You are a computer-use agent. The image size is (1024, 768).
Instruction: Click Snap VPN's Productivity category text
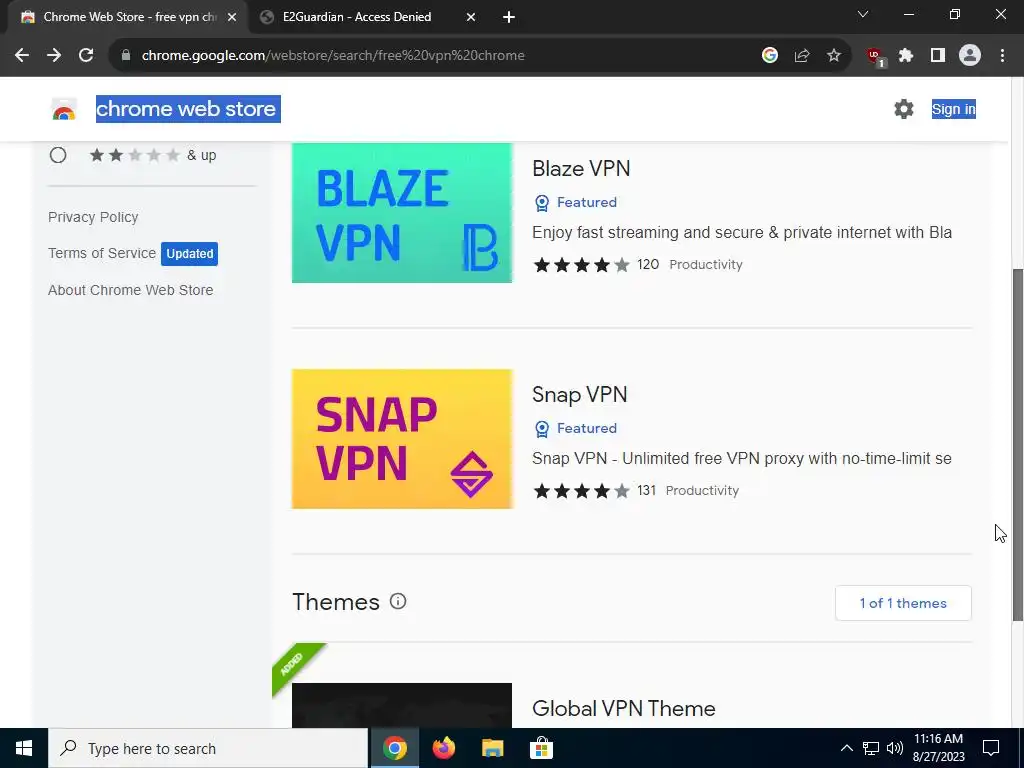click(x=702, y=490)
